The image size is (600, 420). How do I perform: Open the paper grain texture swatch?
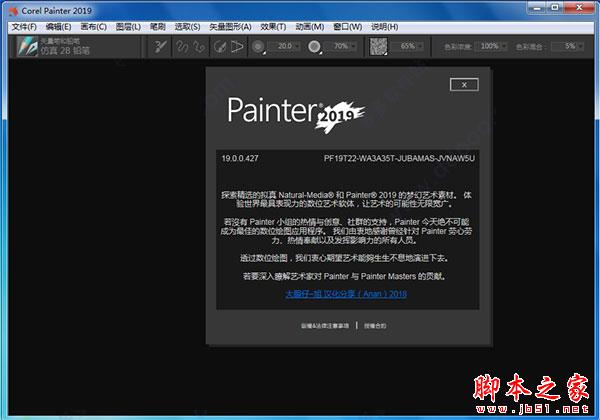[378, 46]
